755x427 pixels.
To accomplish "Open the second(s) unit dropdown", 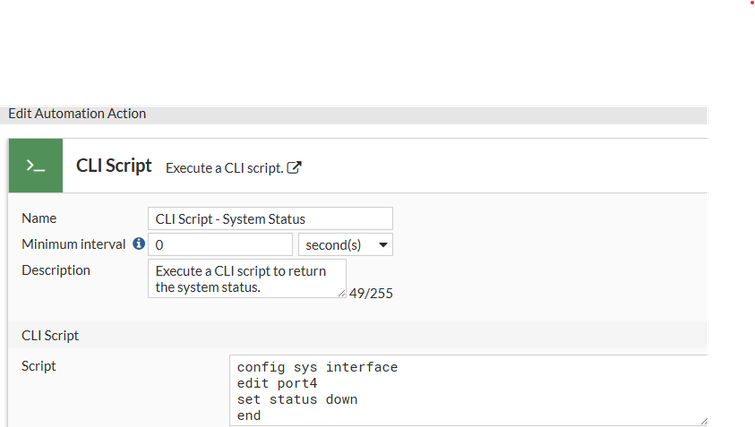I will pos(345,244).
